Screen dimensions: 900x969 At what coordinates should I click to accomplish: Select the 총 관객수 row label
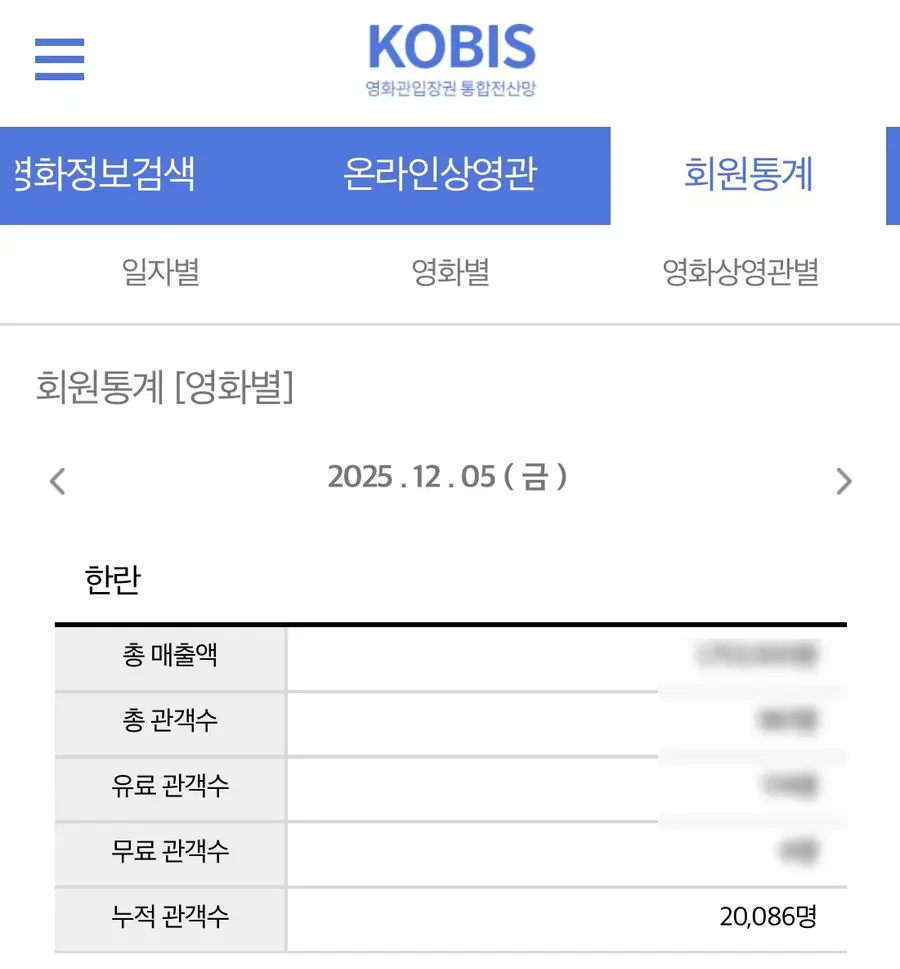pos(170,721)
